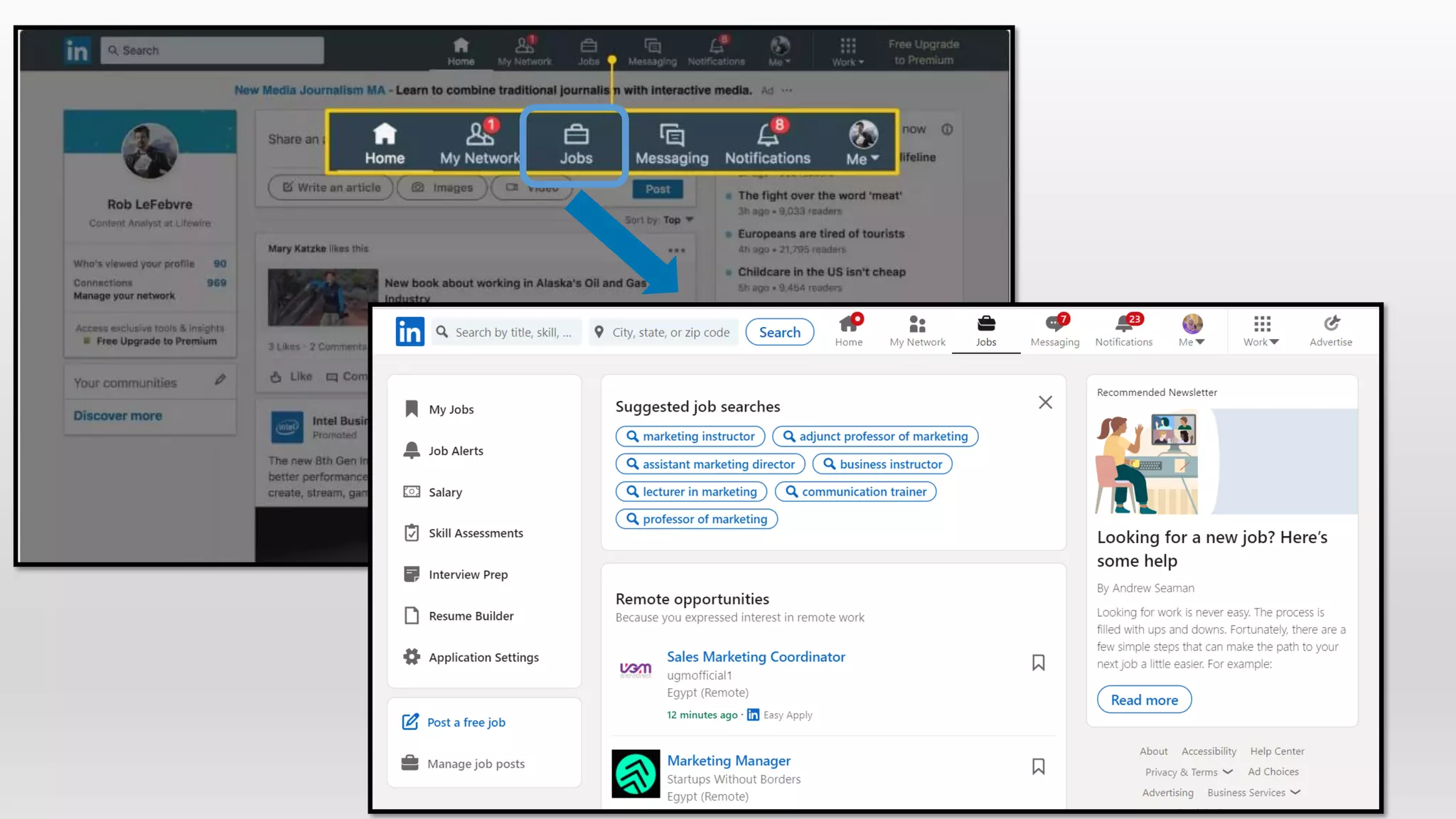Select the Jobs tab in the navbar
1456x819 pixels.
pyautogui.click(x=985, y=331)
